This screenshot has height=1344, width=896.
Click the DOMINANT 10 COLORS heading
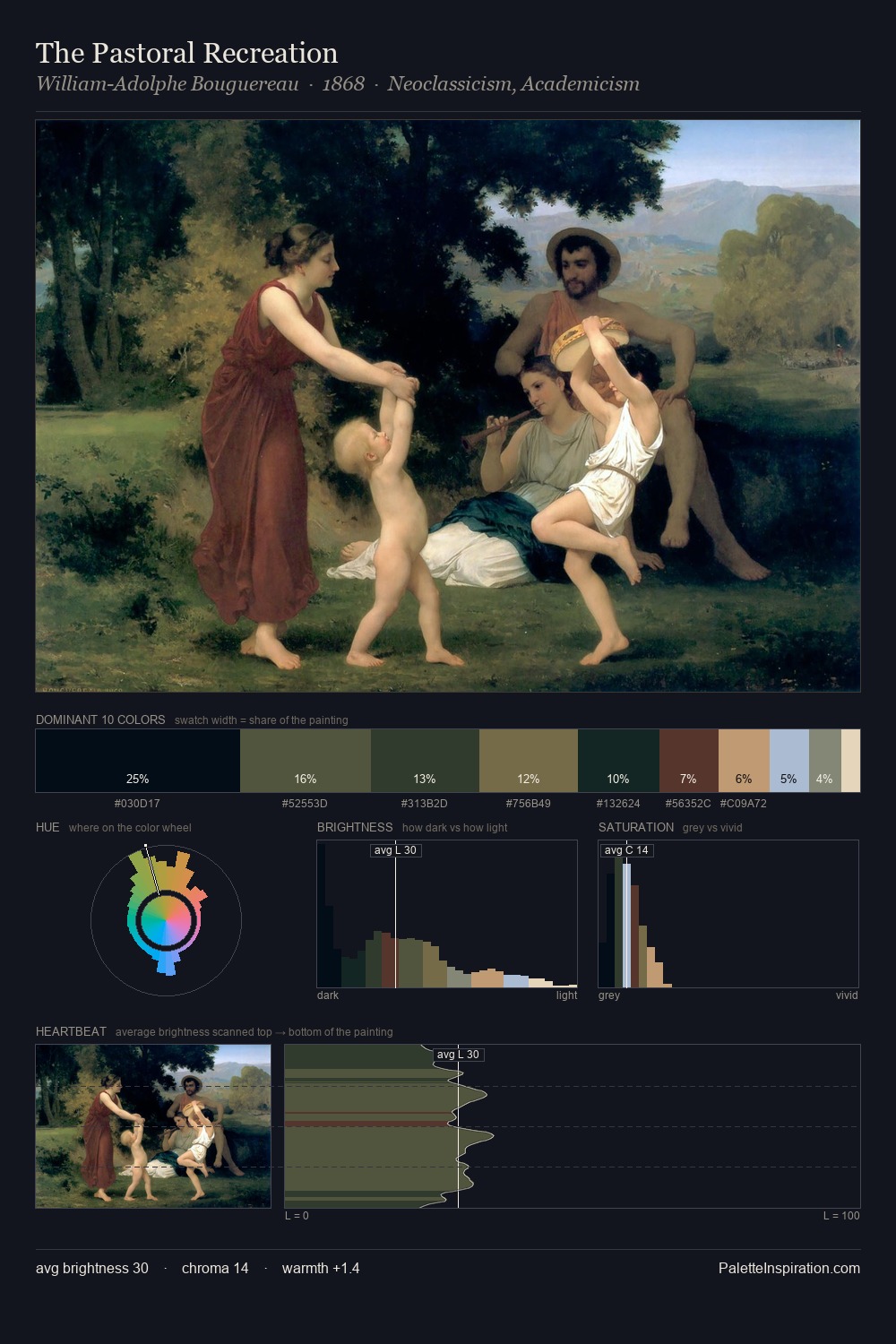(100, 719)
